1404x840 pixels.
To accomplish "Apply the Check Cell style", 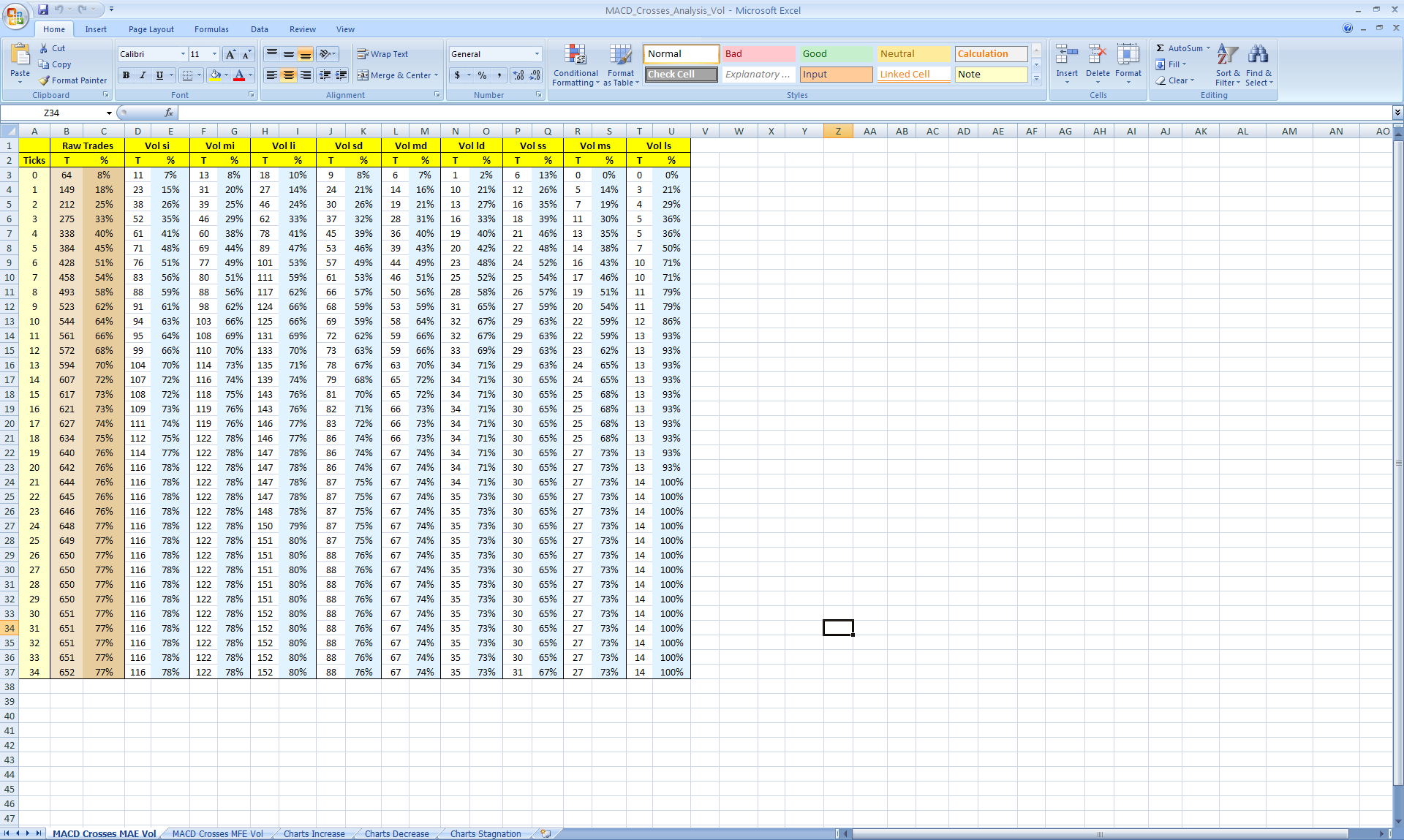I will (x=681, y=75).
